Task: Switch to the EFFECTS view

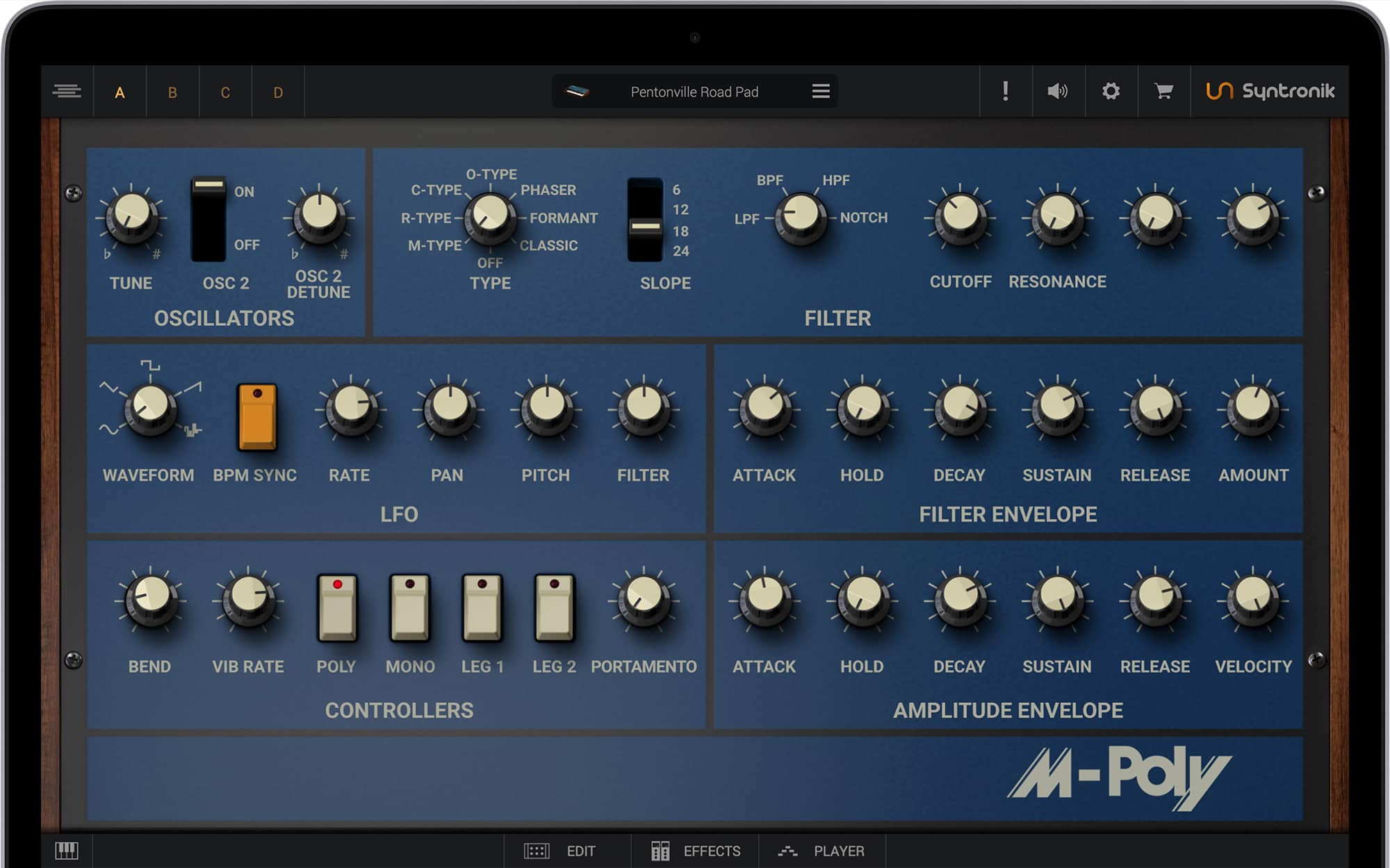Action: click(696, 851)
